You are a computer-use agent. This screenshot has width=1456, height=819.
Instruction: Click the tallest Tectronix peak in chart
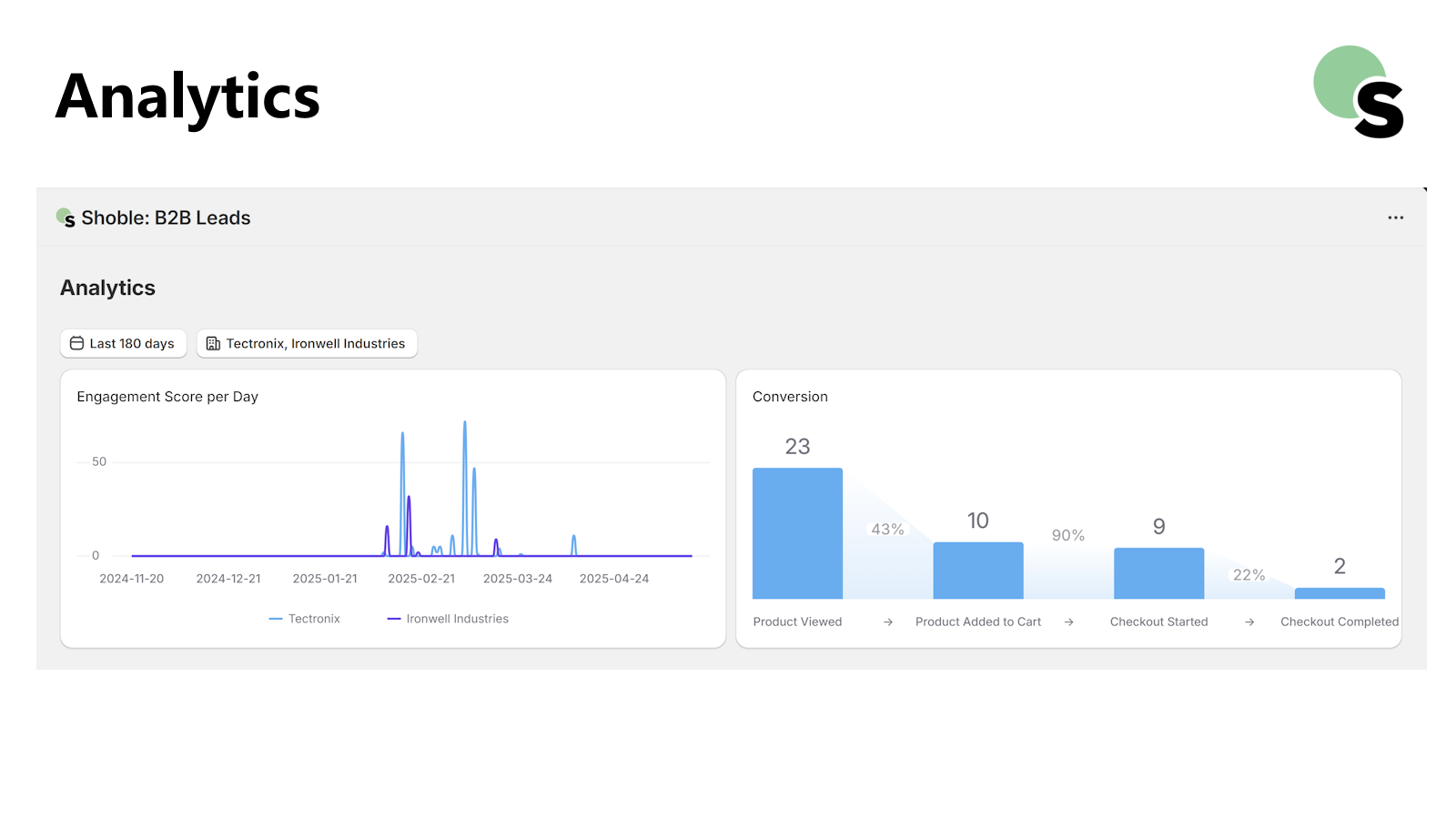[465, 424]
